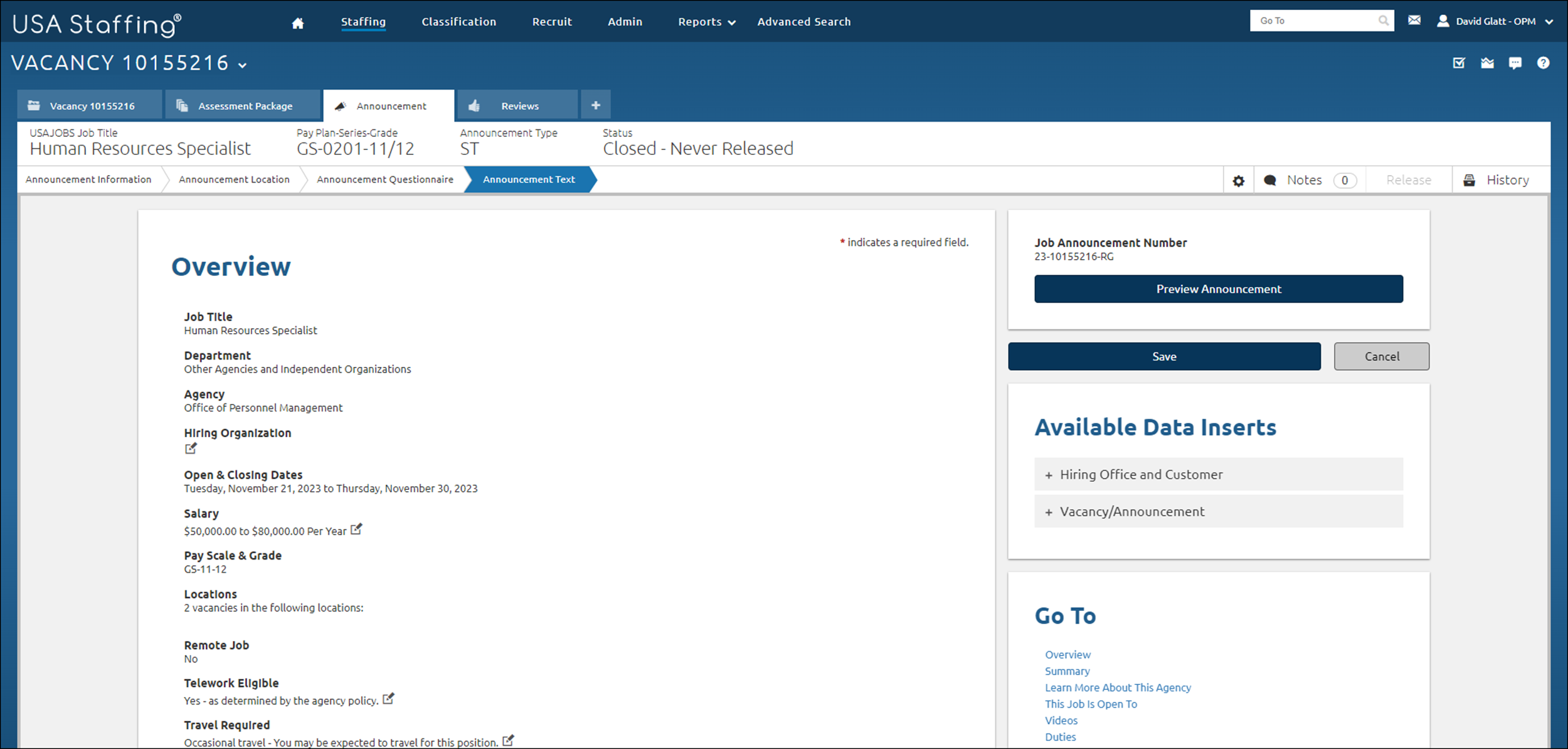1568x749 pixels.
Task: Click the Release button
Action: click(x=1409, y=180)
